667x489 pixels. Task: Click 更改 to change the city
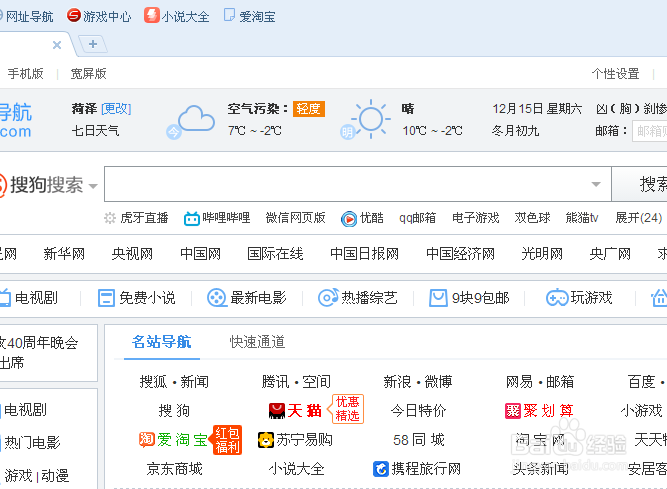click(x=116, y=109)
